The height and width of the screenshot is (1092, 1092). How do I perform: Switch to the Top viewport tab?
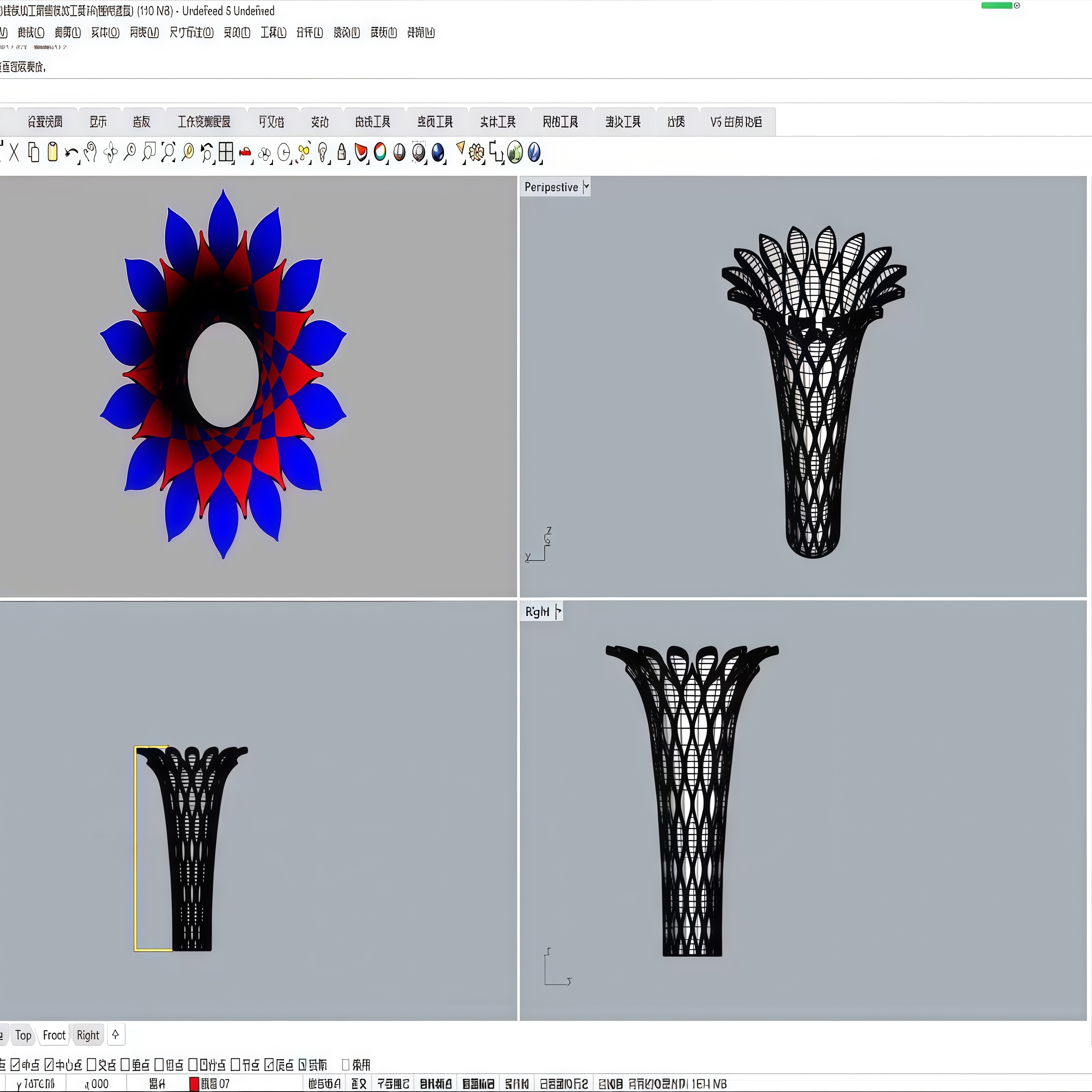(23, 1035)
